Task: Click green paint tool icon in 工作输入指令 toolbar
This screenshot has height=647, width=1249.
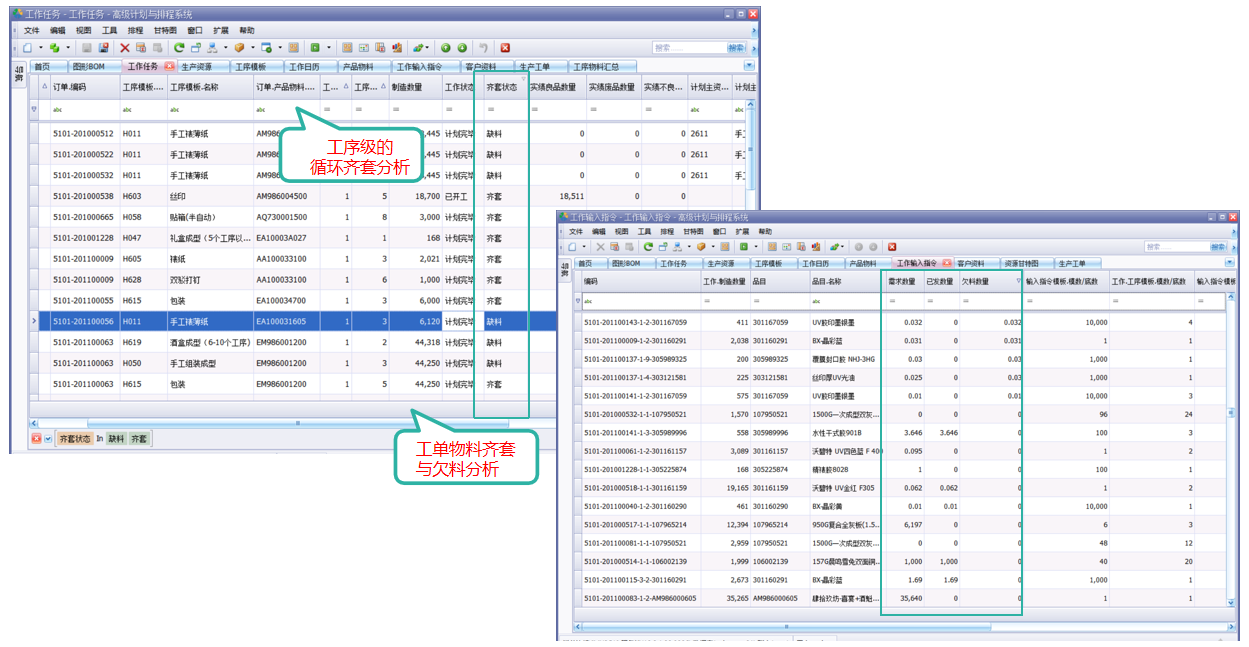Action: coord(833,246)
